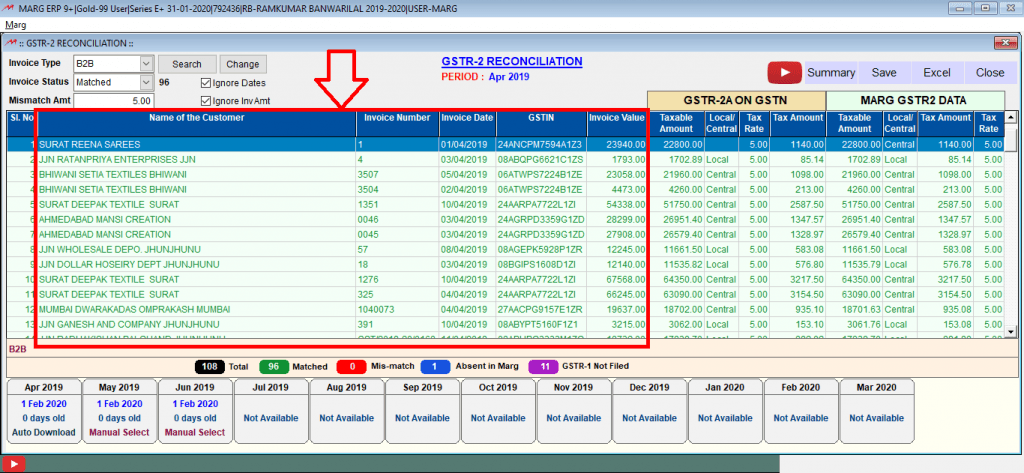Click GSTIN 24ANCPM7594A1Z3 cell

click(x=541, y=144)
